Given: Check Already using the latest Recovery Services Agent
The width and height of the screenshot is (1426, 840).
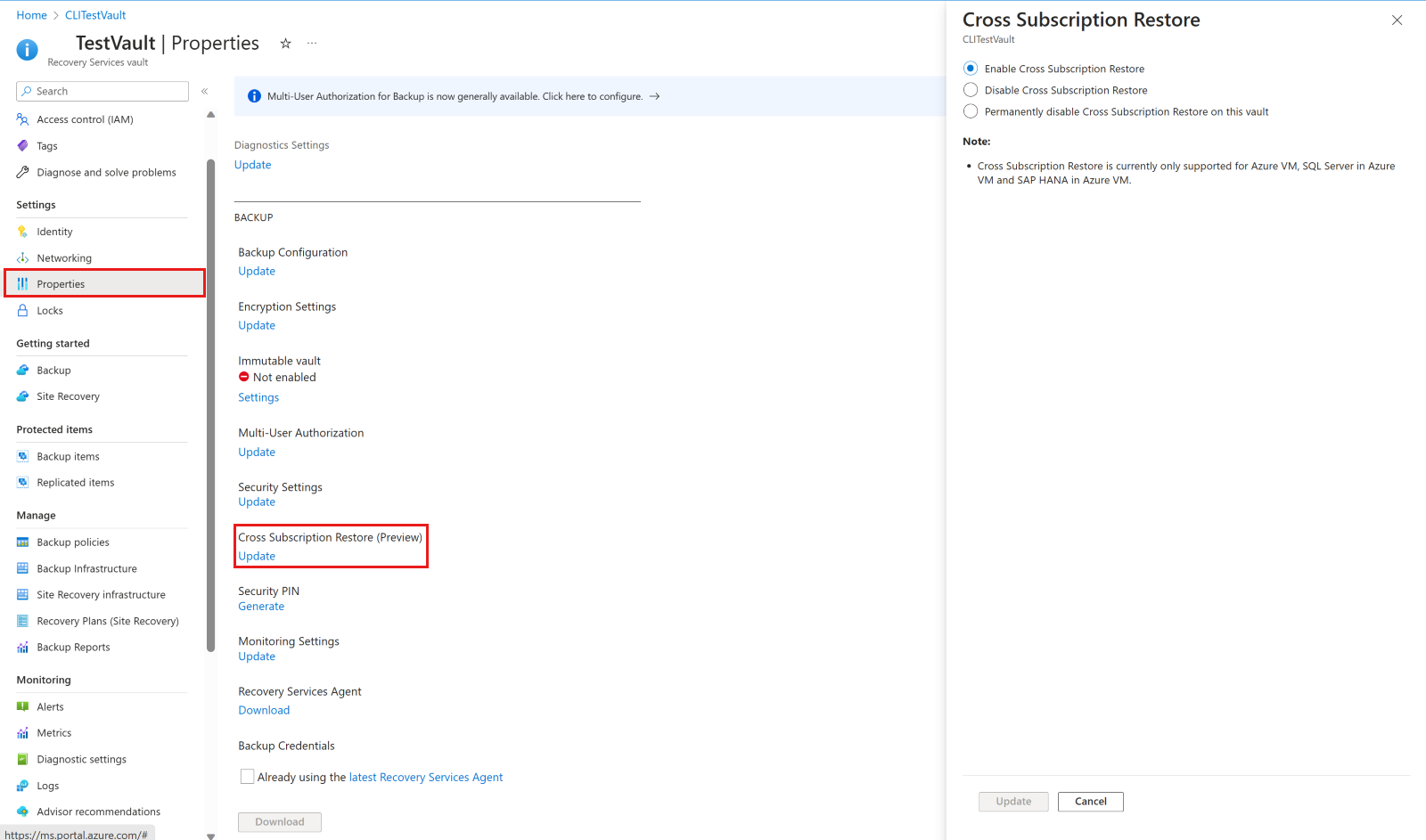Looking at the screenshot, I should pyautogui.click(x=247, y=776).
